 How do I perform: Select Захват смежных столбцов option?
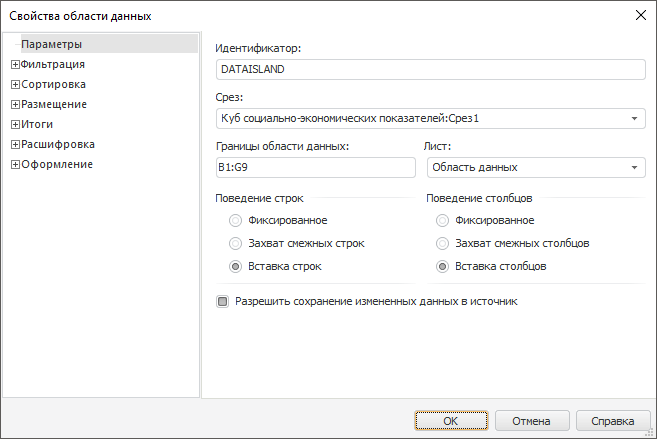tap(443, 243)
